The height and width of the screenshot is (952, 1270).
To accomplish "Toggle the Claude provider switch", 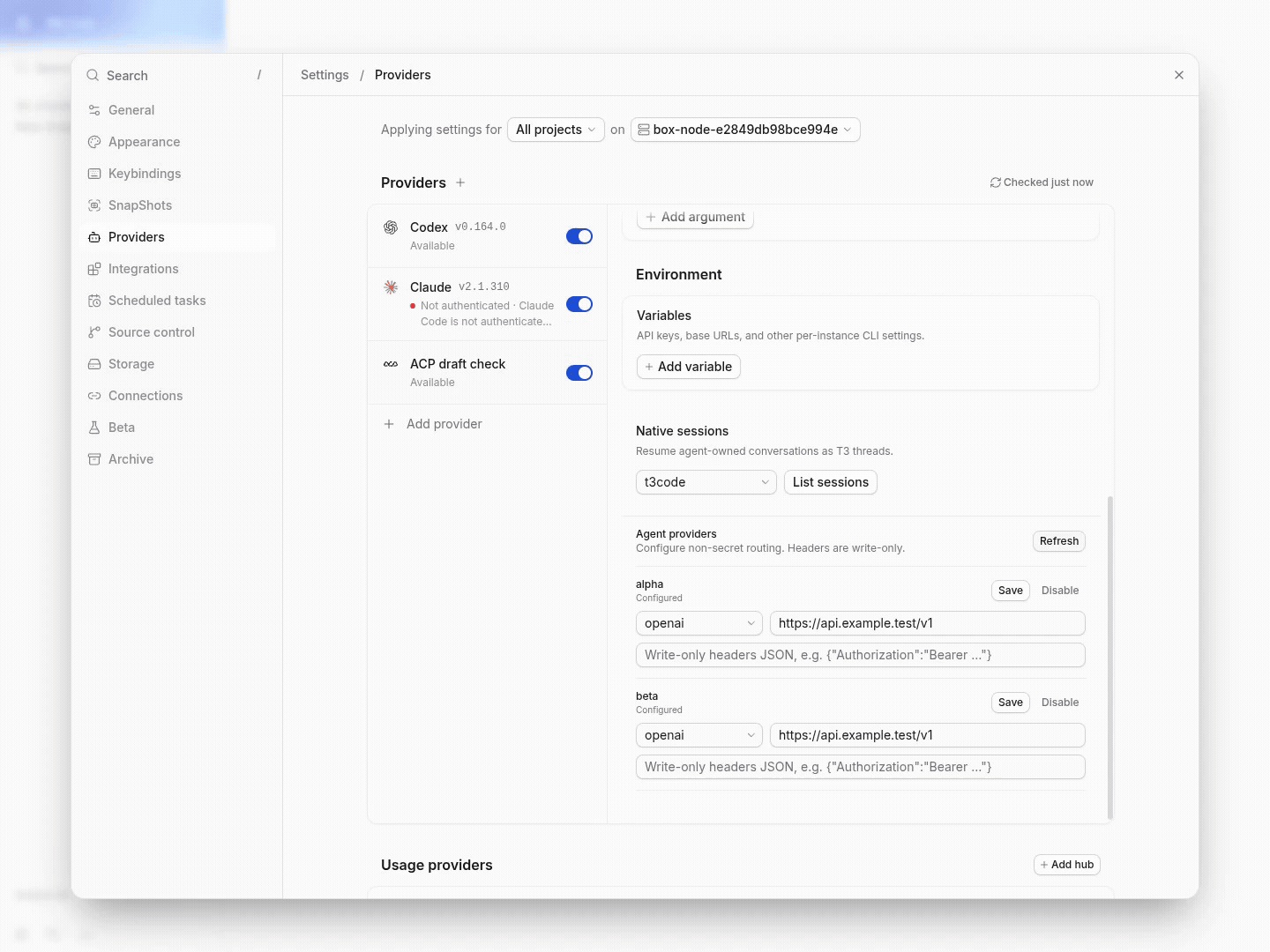I will pos(579,304).
